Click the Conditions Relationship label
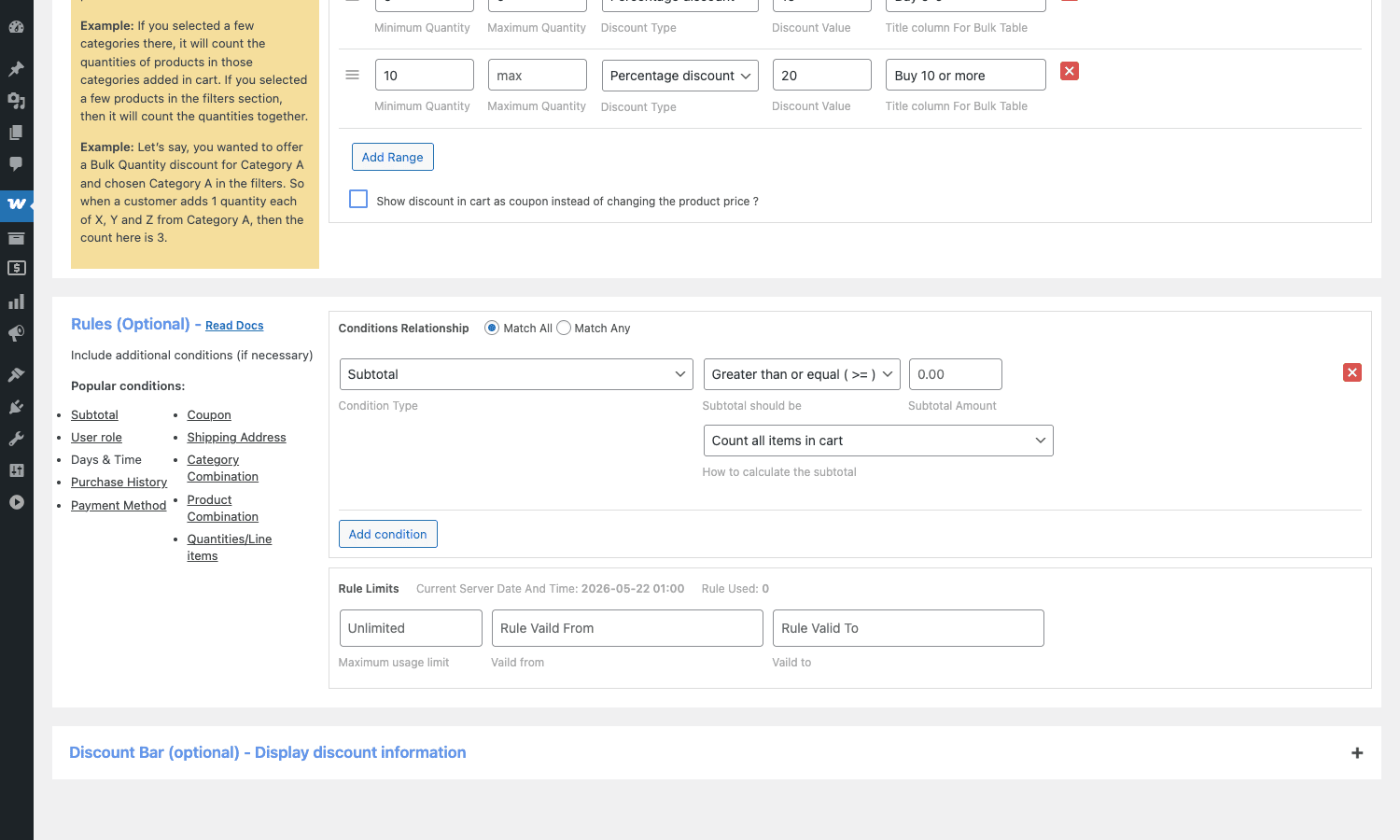This screenshot has height=840, width=1400. [x=403, y=329]
